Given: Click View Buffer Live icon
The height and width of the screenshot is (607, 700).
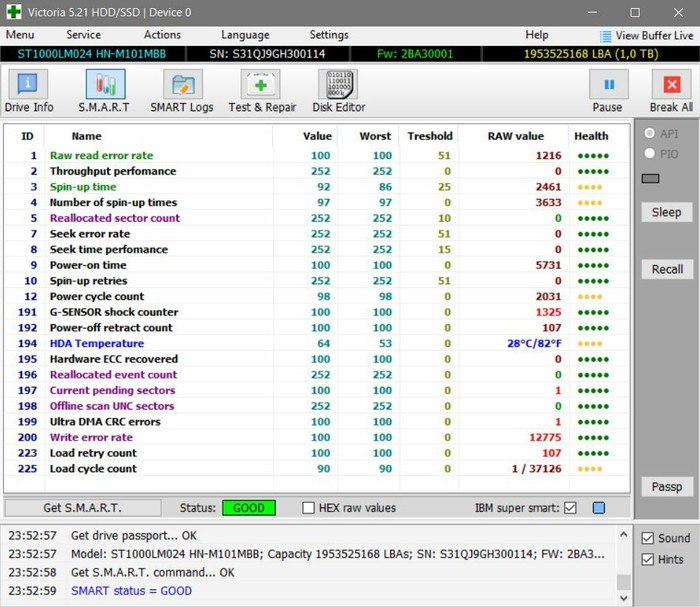Looking at the screenshot, I should click(x=605, y=35).
